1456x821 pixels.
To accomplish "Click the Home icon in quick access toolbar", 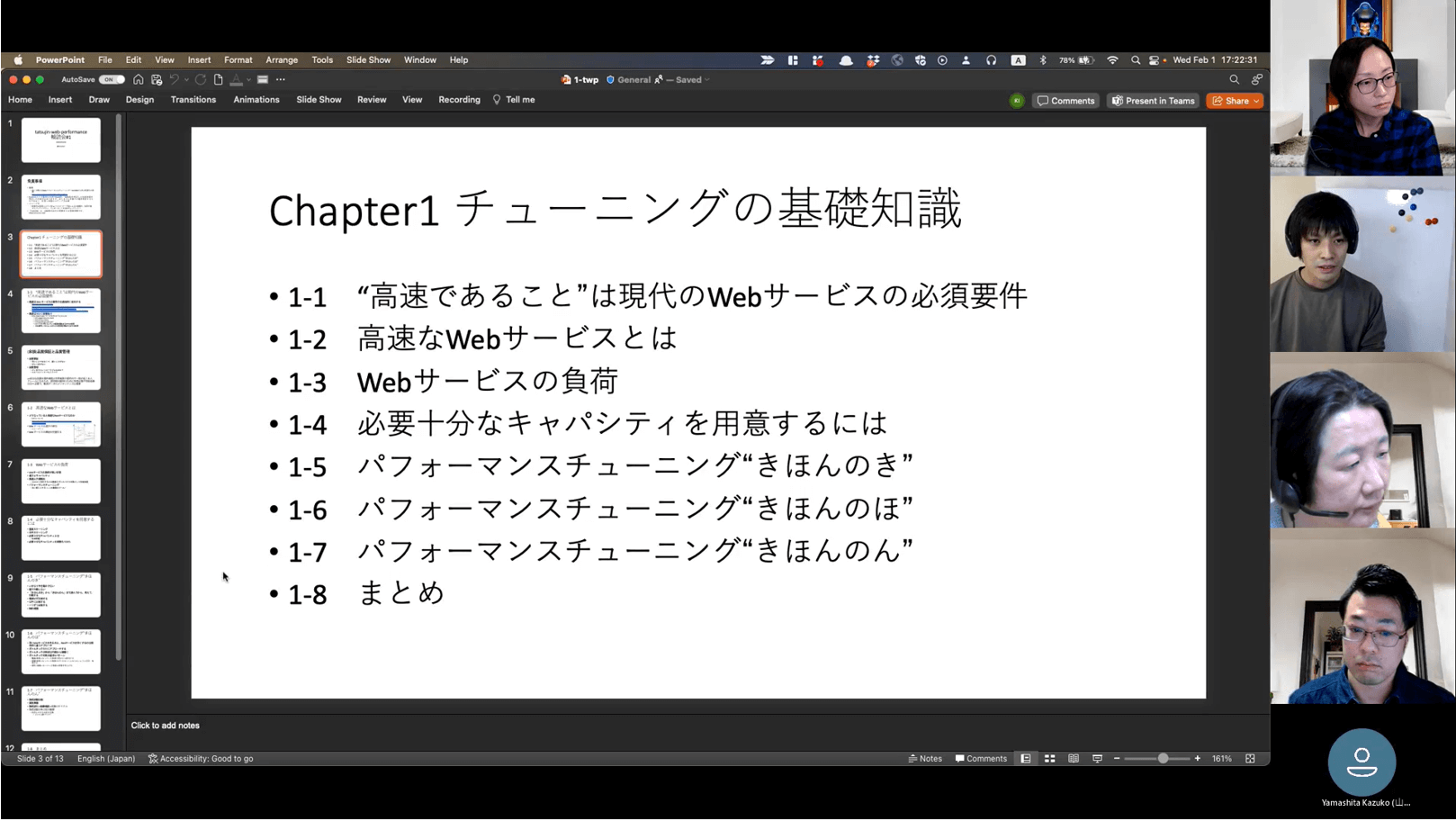I will (x=138, y=79).
